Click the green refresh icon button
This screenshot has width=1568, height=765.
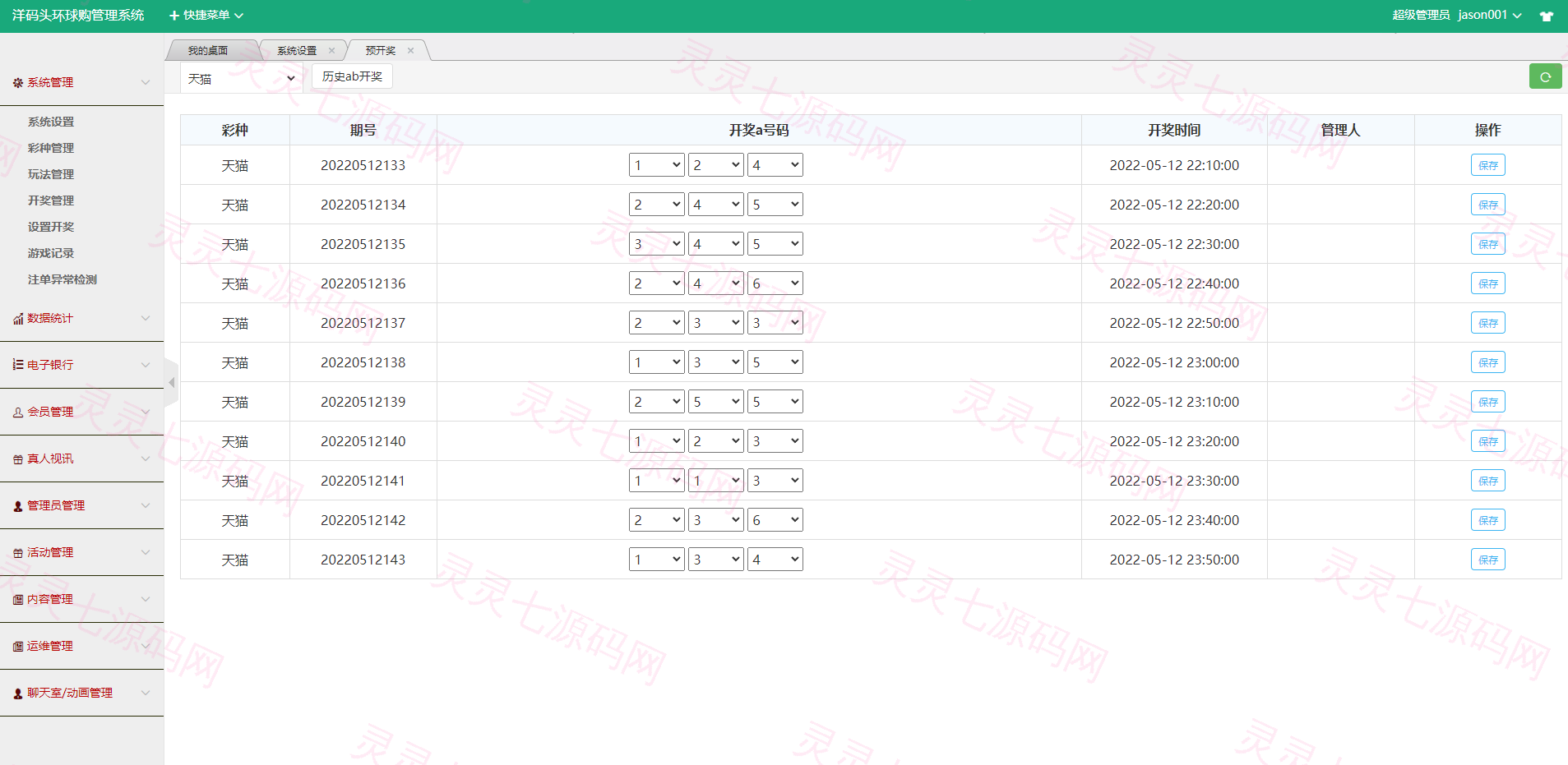[x=1545, y=76]
